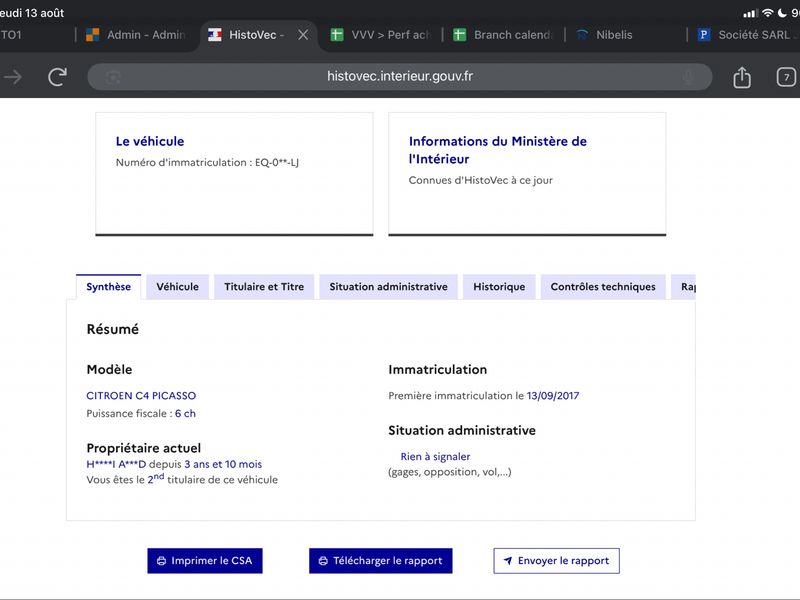
Task: Click the Imprimer le CSA button
Action: pyautogui.click(x=205, y=561)
